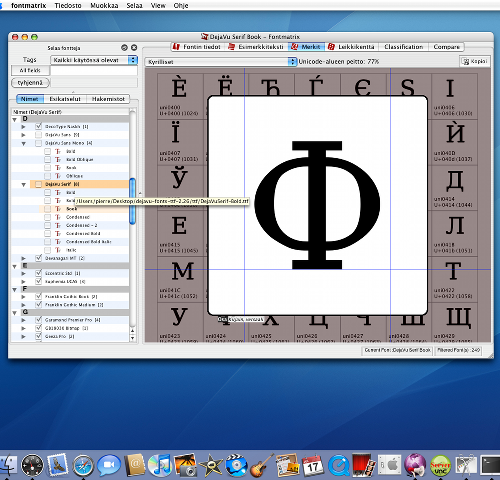Open the Selaa menu
This screenshot has width=500, height=480.
[134, 5]
